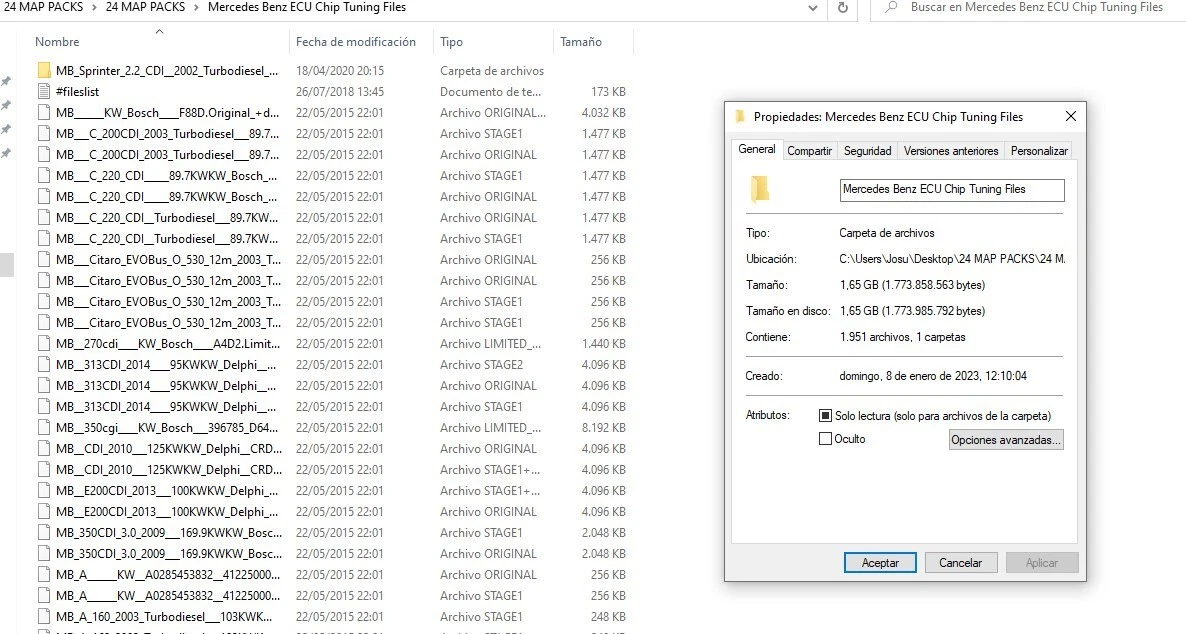The height and width of the screenshot is (634, 1186).
Task: Click Carpeta de archivos type cell in list
Action: click(492, 70)
